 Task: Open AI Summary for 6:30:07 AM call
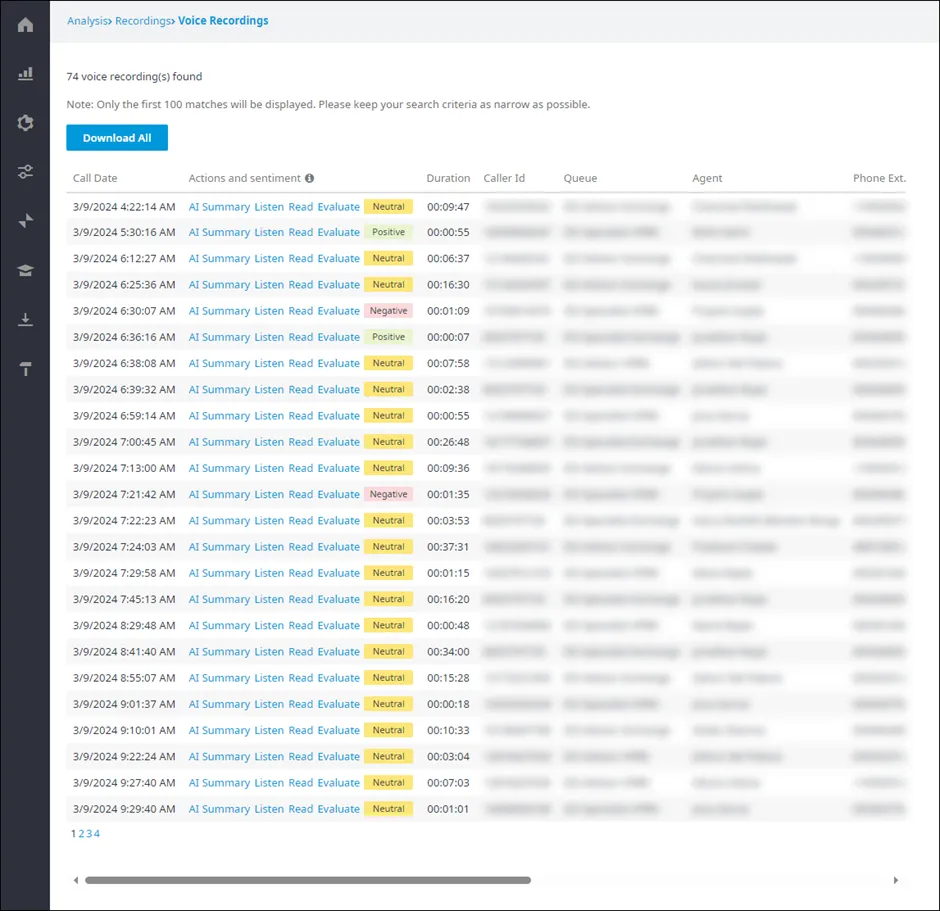pyautogui.click(x=219, y=311)
